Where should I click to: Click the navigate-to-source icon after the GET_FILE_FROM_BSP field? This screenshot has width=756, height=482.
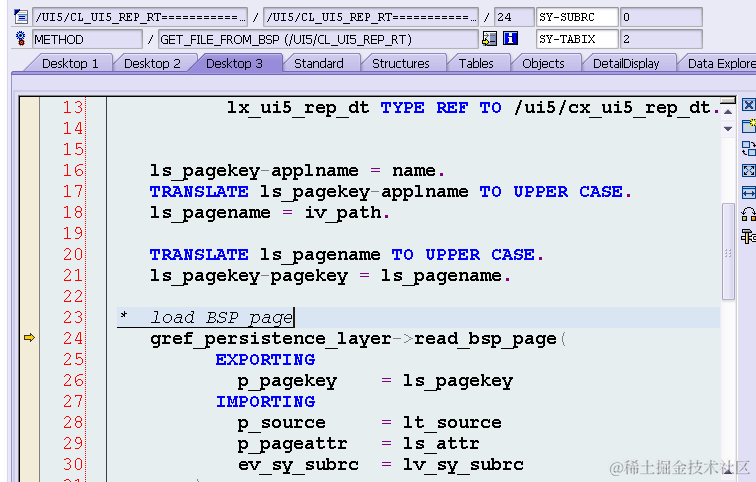tap(489, 39)
